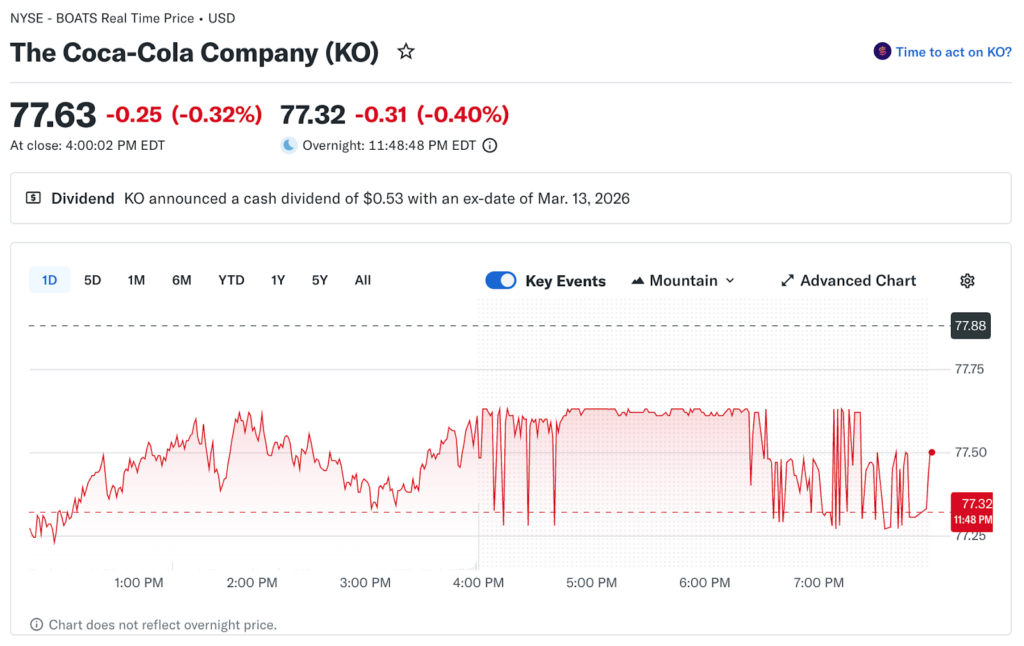Click the overnight price info icon
Screen dimensions: 1024x646
coord(490,145)
